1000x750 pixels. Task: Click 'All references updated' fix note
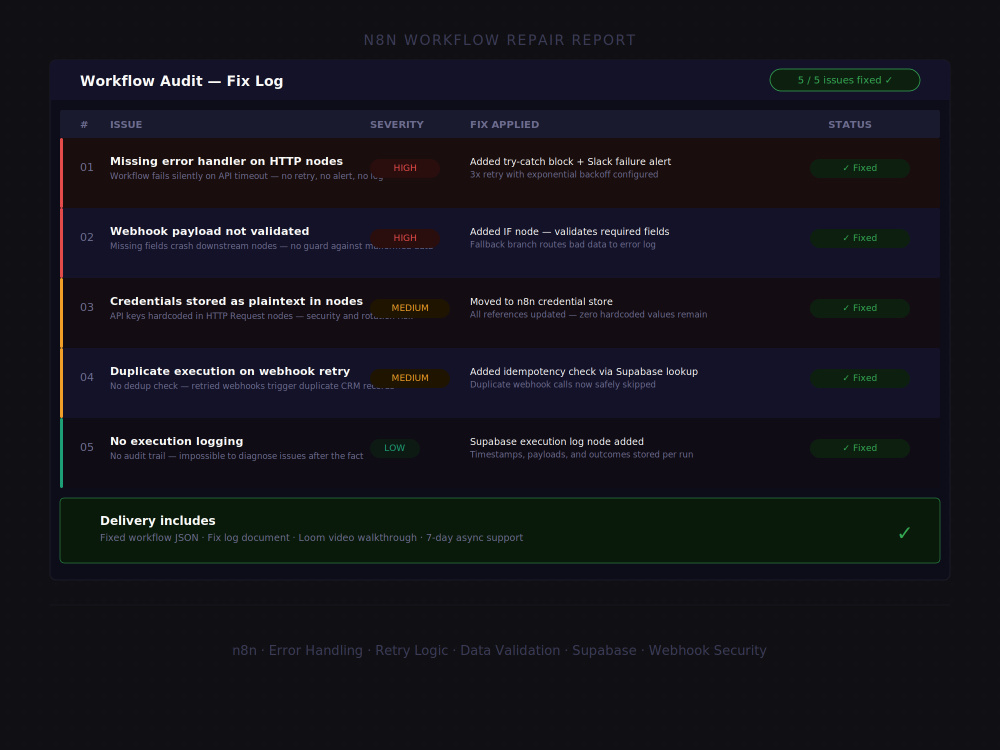click(x=588, y=315)
